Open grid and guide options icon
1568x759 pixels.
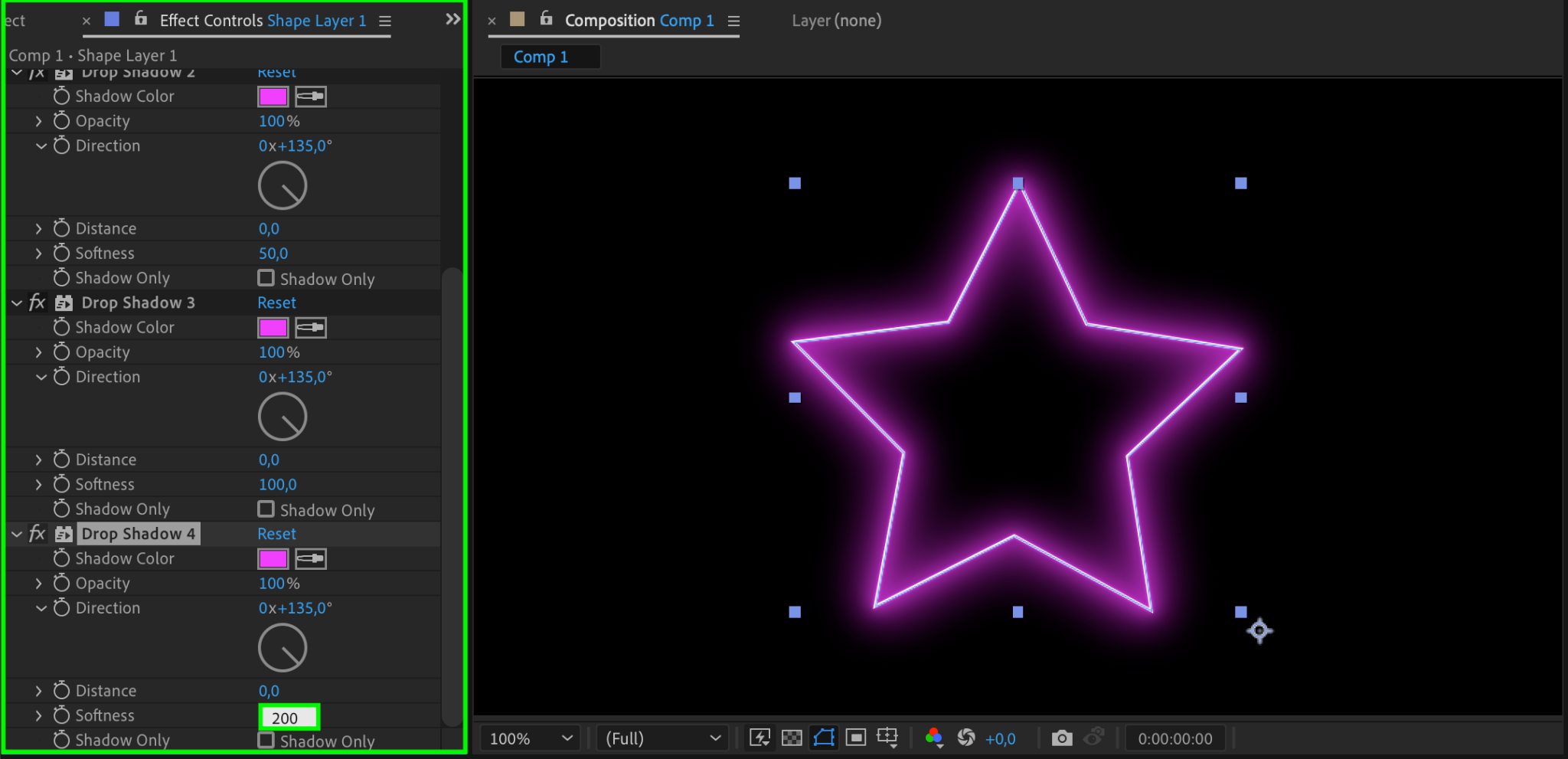(887, 738)
